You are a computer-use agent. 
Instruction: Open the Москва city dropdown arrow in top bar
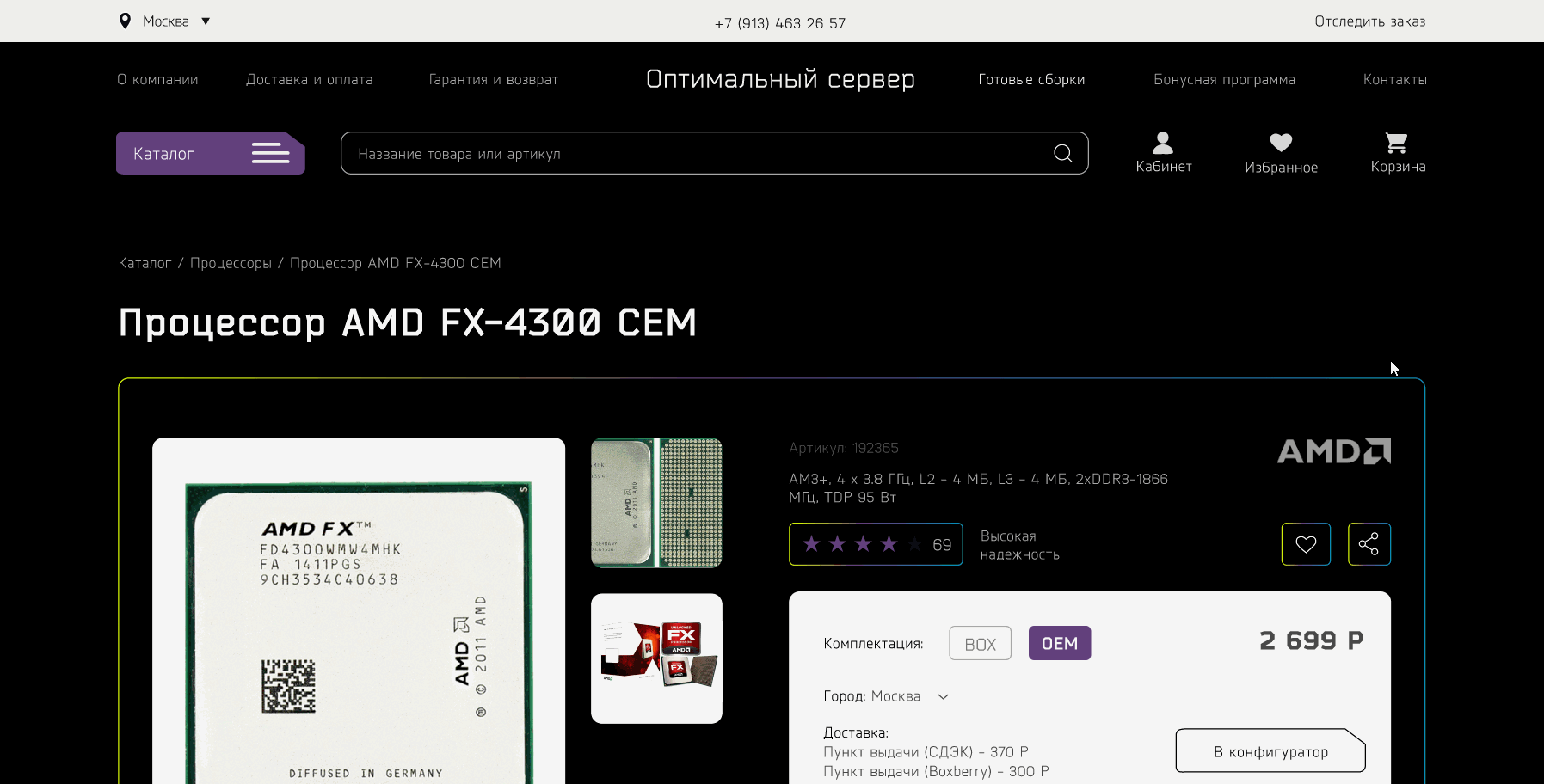206,21
